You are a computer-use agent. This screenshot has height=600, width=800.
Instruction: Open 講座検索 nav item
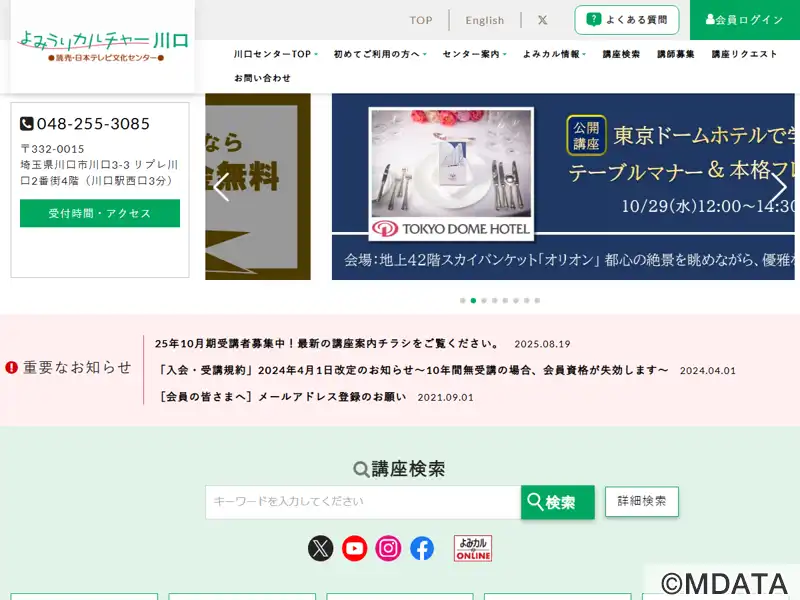pyautogui.click(x=621, y=54)
